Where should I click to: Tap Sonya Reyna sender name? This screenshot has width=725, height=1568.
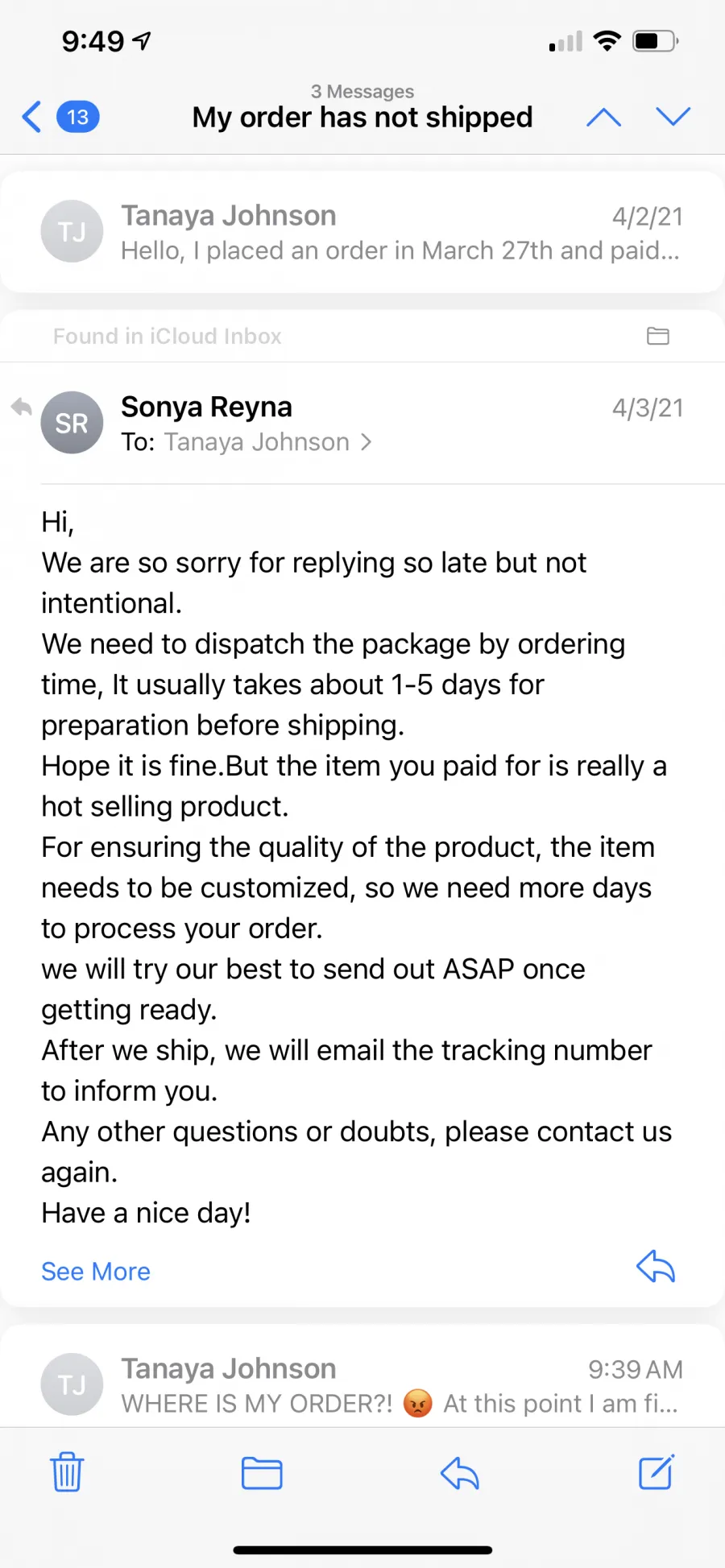[206, 407]
